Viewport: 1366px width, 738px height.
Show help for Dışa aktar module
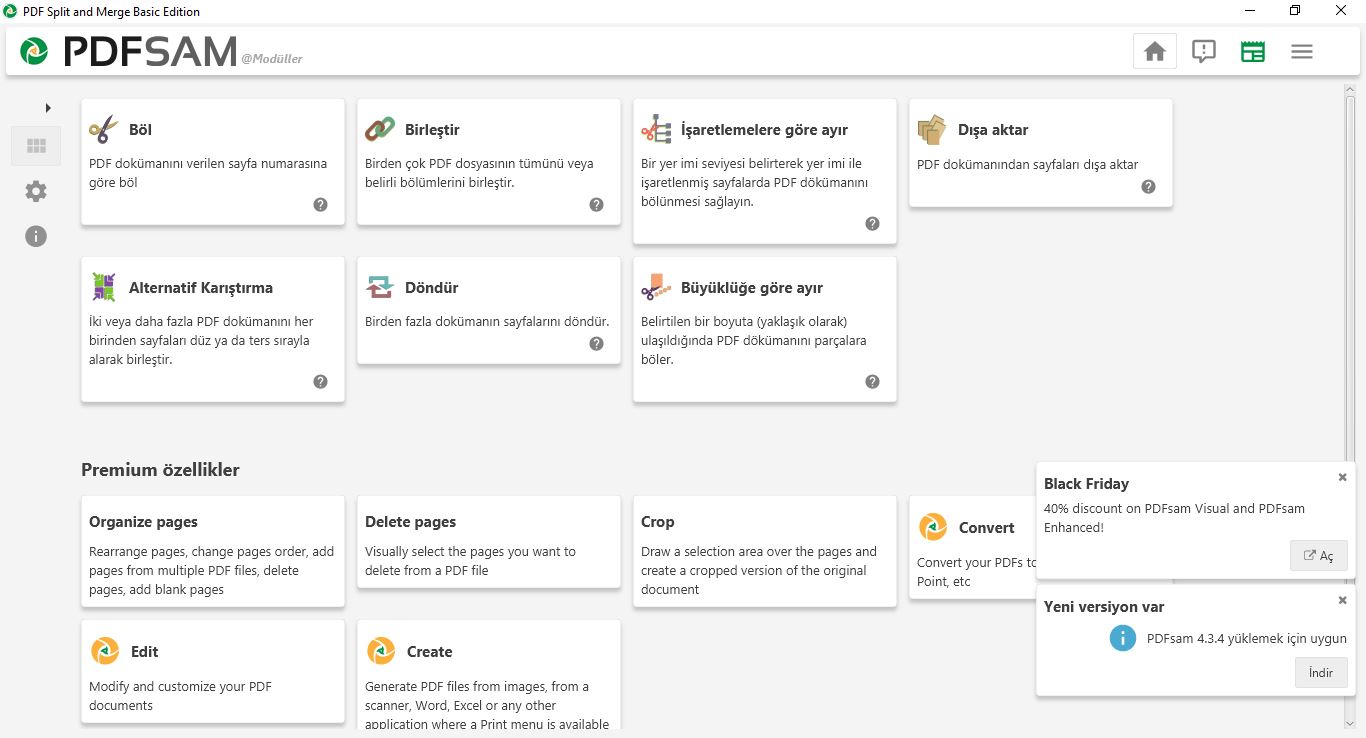point(1148,186)
